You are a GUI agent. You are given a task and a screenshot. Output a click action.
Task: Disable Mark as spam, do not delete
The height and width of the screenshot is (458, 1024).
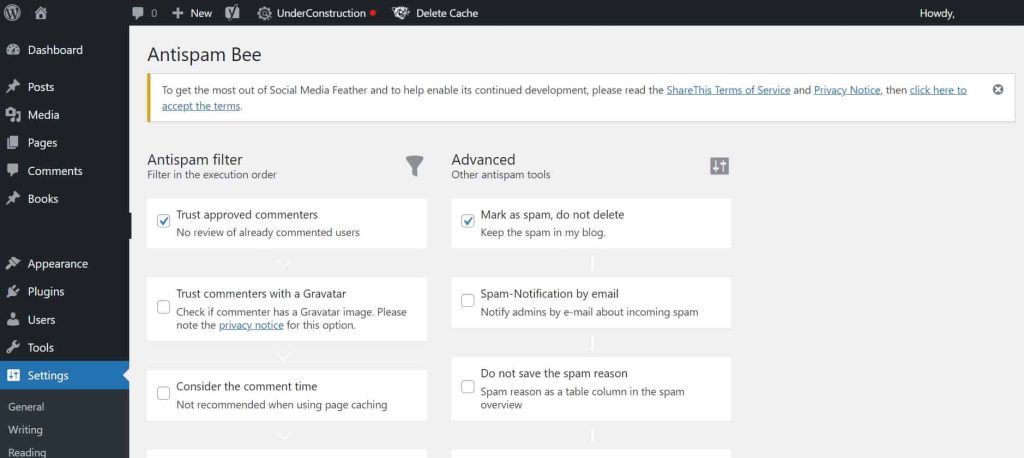[468, 221]
